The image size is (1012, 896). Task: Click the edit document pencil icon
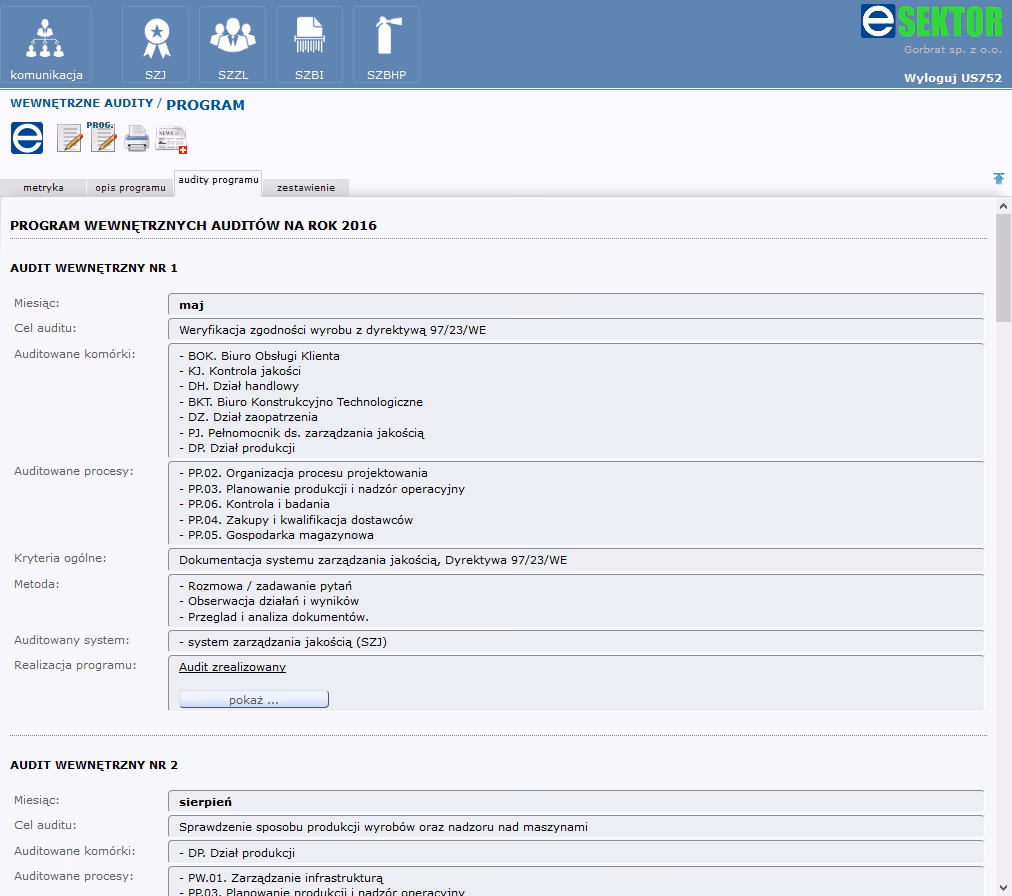[69, 138]
